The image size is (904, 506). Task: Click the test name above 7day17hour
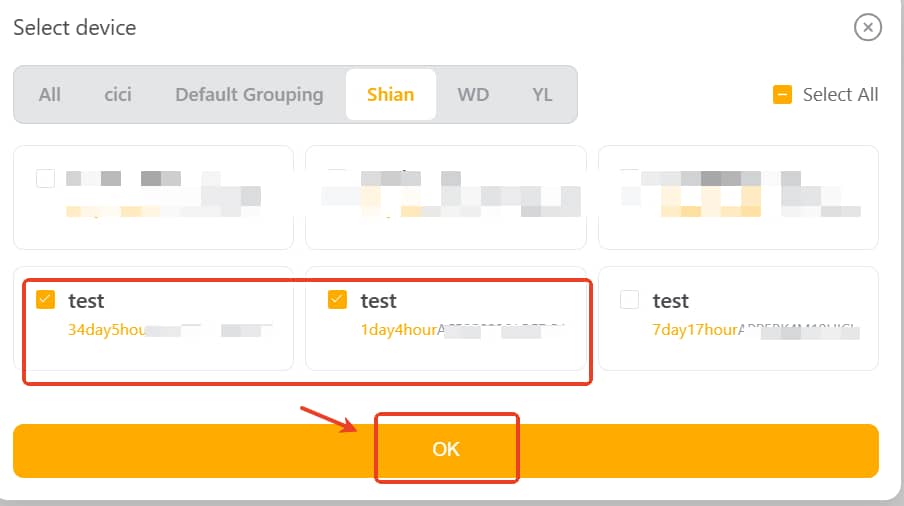point(671,301)
